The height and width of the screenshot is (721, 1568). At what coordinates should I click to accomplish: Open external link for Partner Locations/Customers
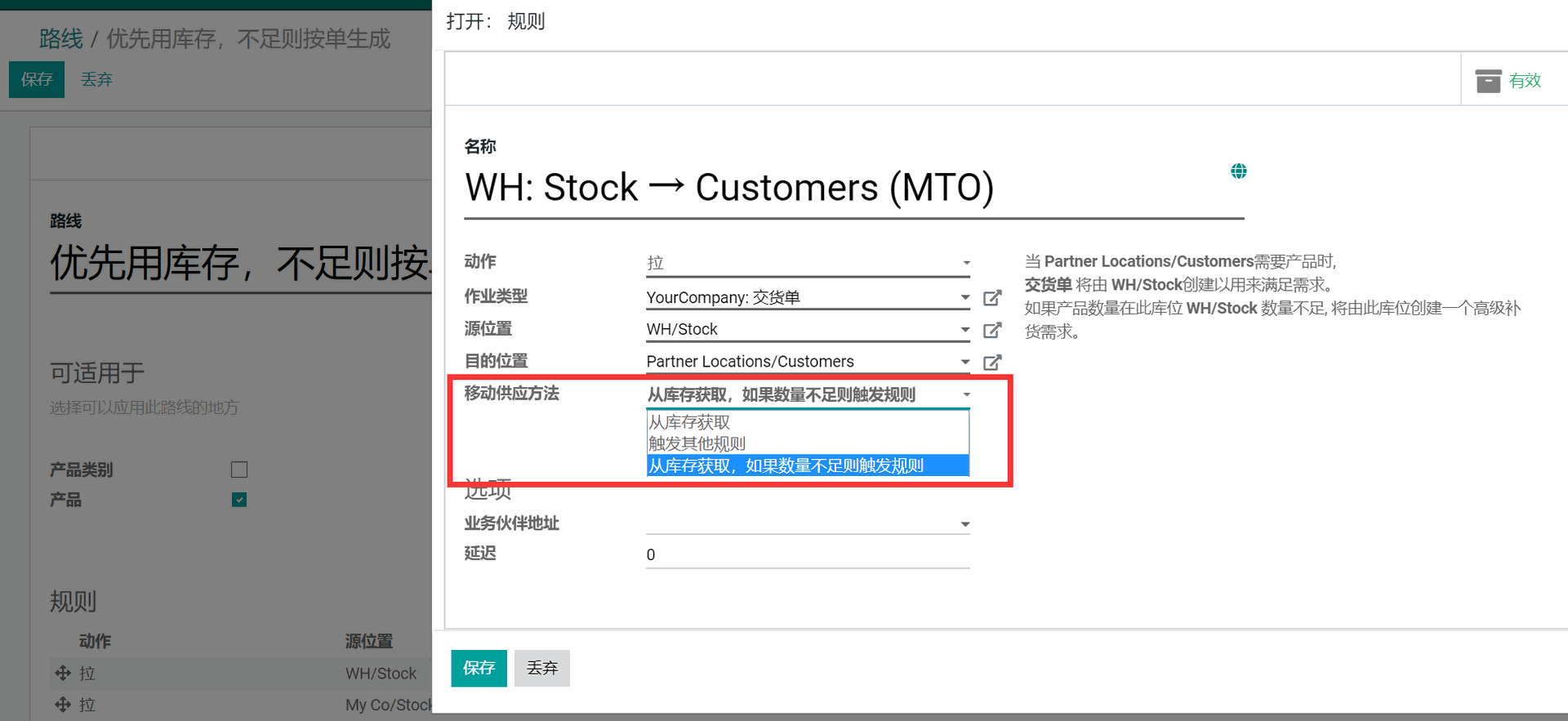(992, 363)
